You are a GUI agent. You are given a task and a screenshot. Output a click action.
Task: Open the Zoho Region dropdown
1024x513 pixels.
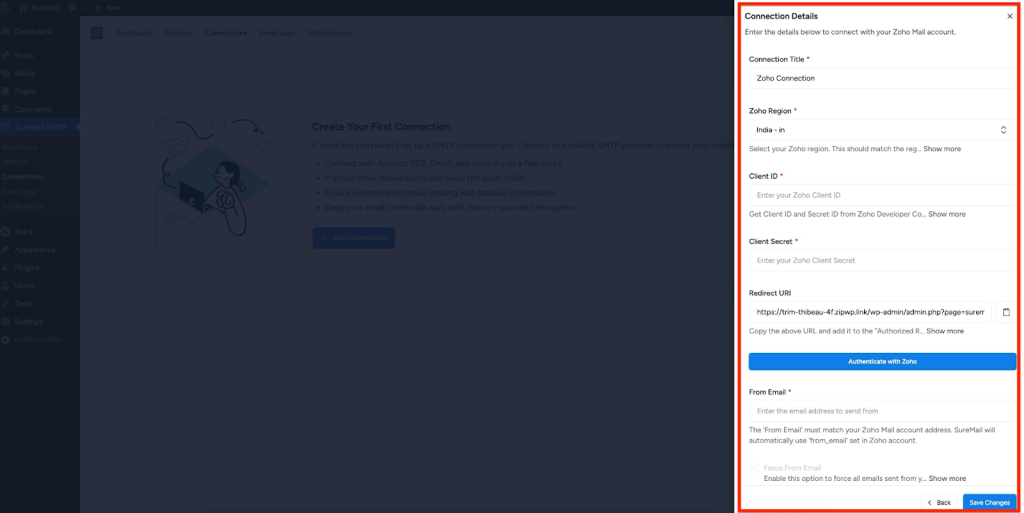pyautogui.click(x=882, y=130)
